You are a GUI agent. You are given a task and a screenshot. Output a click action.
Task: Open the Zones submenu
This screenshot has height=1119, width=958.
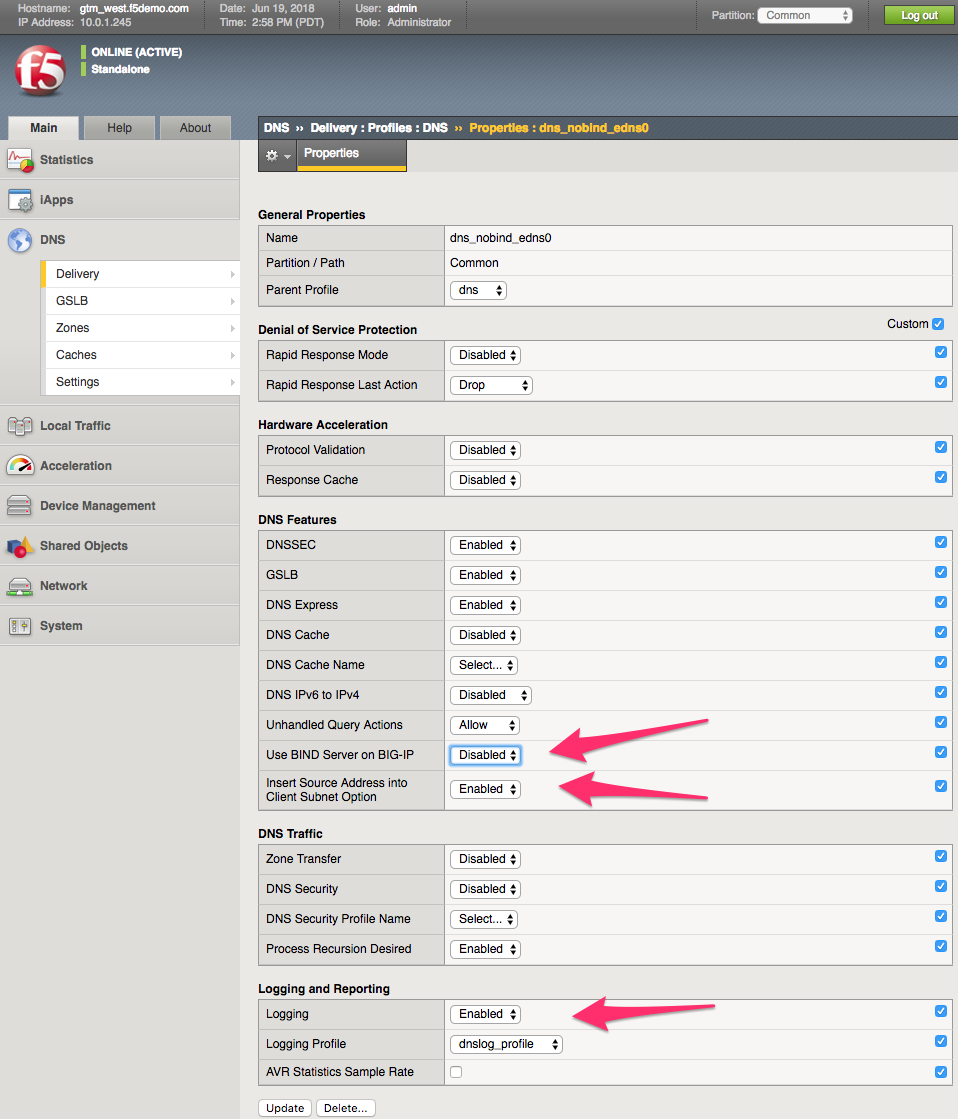pyautogui.click(x=141, y=328)
